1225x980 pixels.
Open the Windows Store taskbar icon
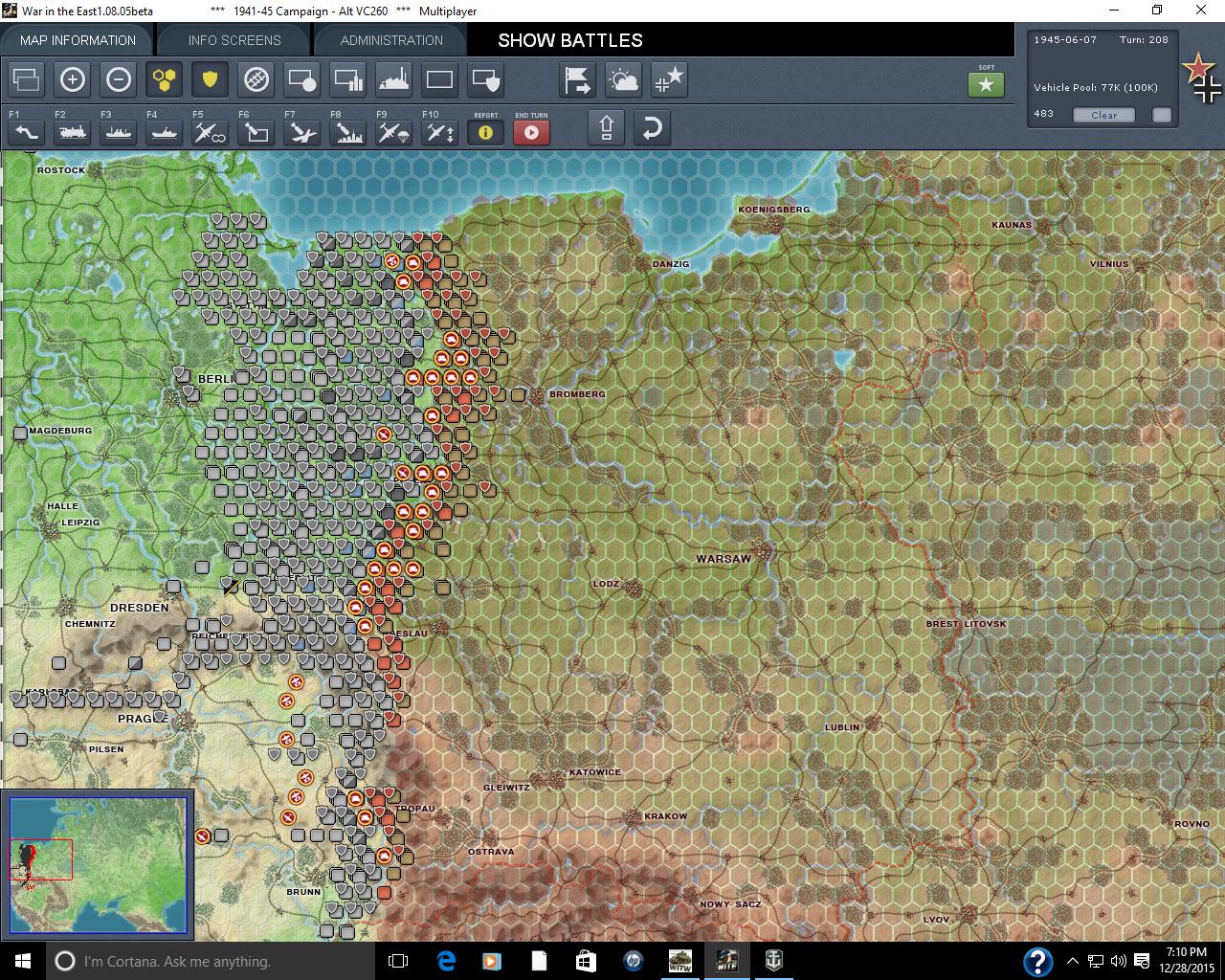[586, 961]
